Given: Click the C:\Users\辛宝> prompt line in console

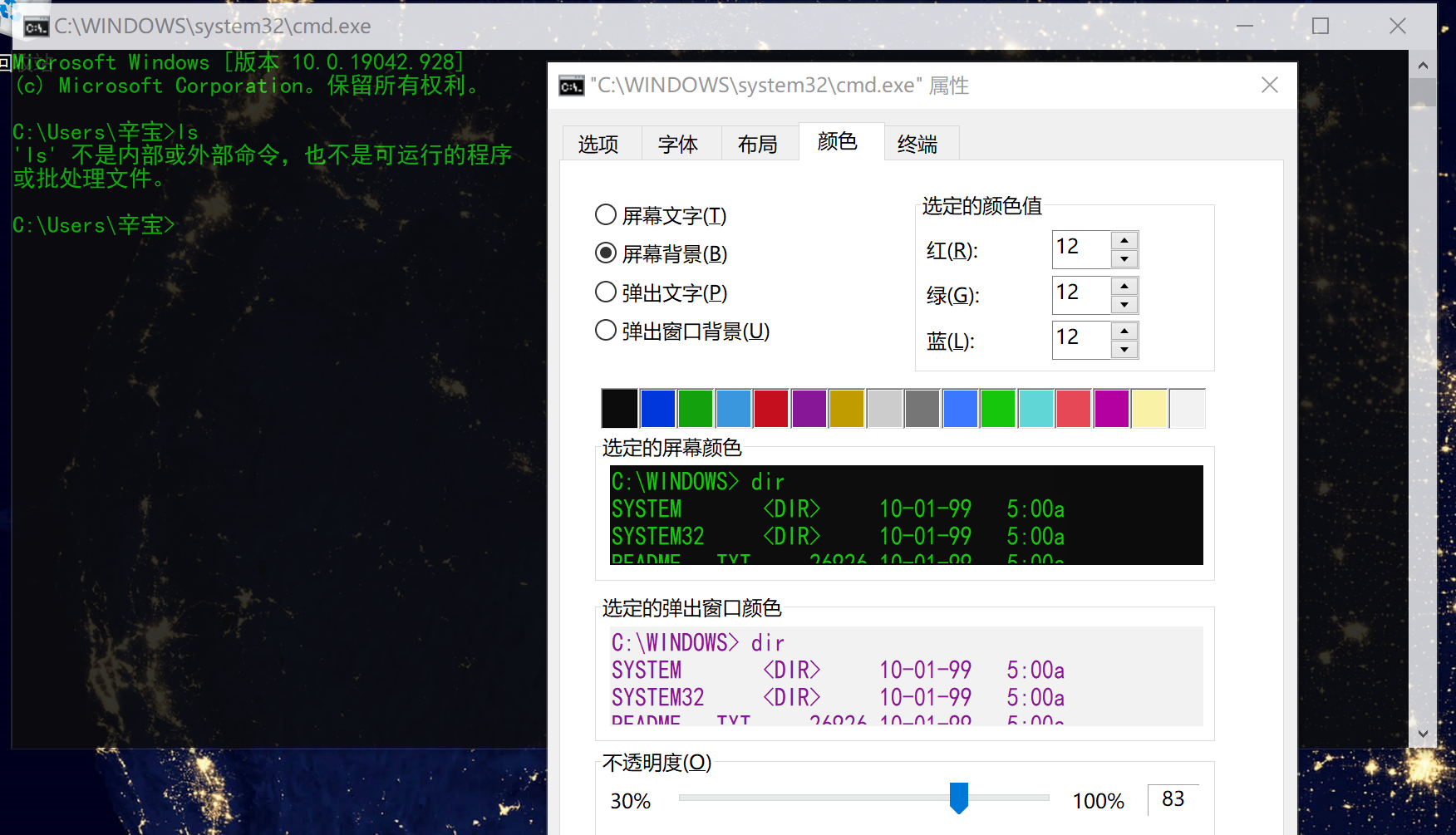Looking at the screenshot, I should coord(94,225).
